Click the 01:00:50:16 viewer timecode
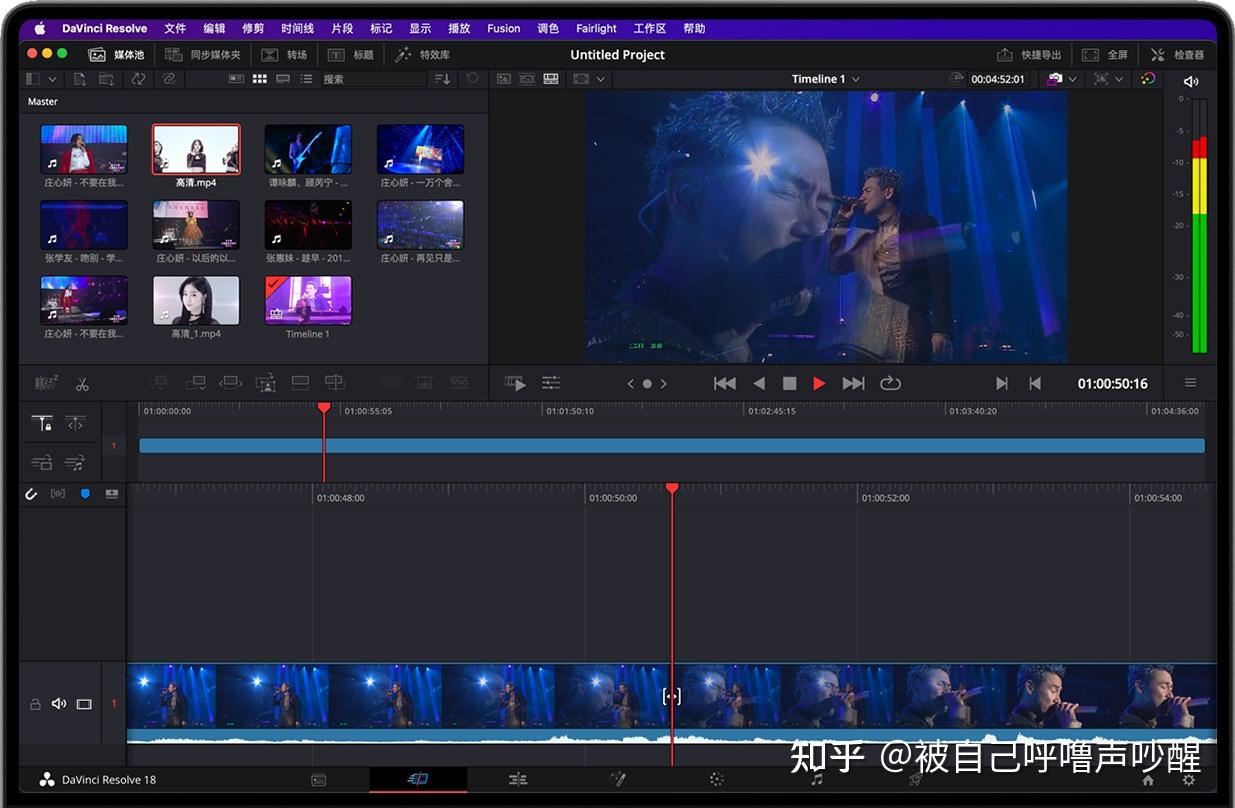This screenshot has height=808, width=1235. click(1112, 383)
